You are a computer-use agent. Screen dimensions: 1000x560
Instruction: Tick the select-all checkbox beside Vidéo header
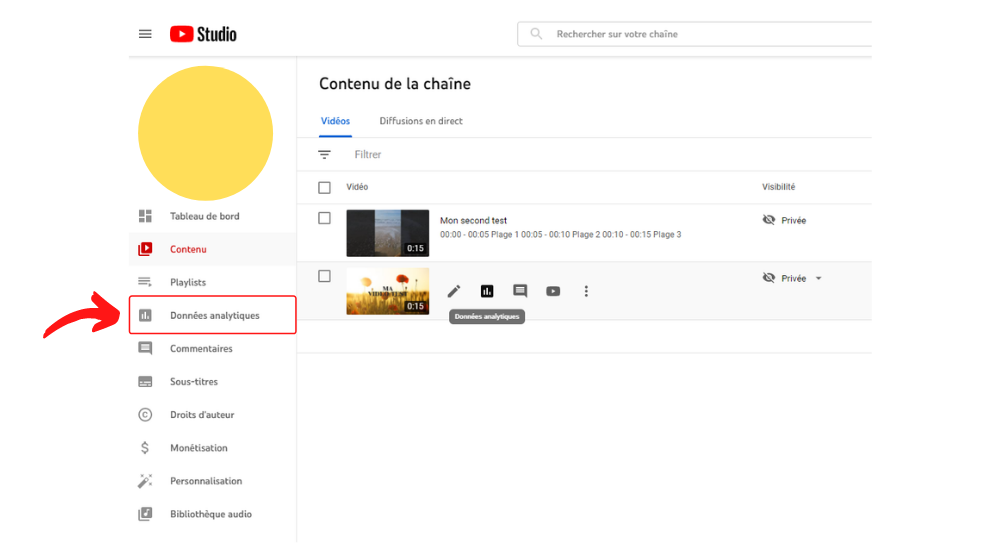(325, 188)
